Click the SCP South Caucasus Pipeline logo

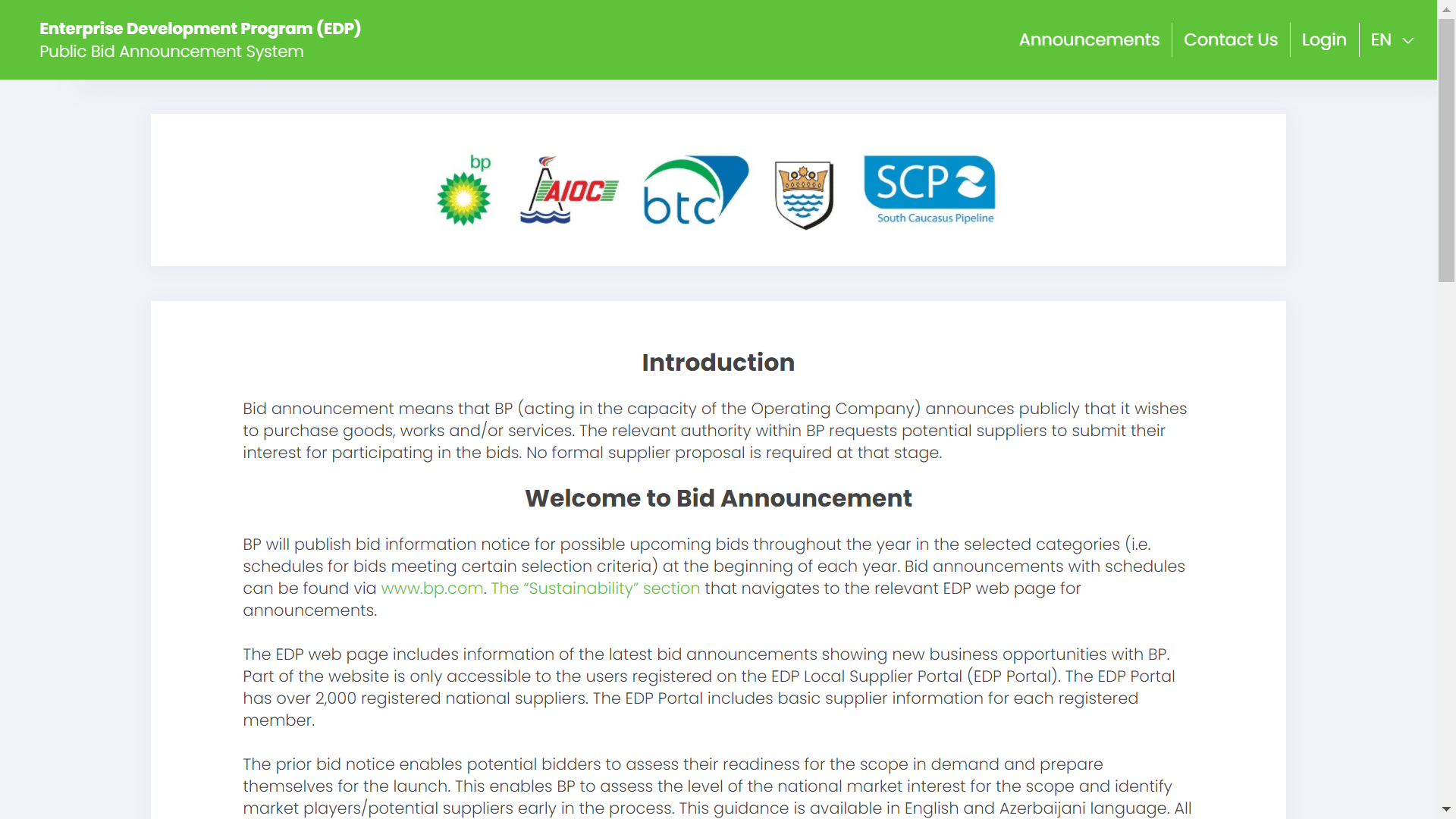pos(930,190)
